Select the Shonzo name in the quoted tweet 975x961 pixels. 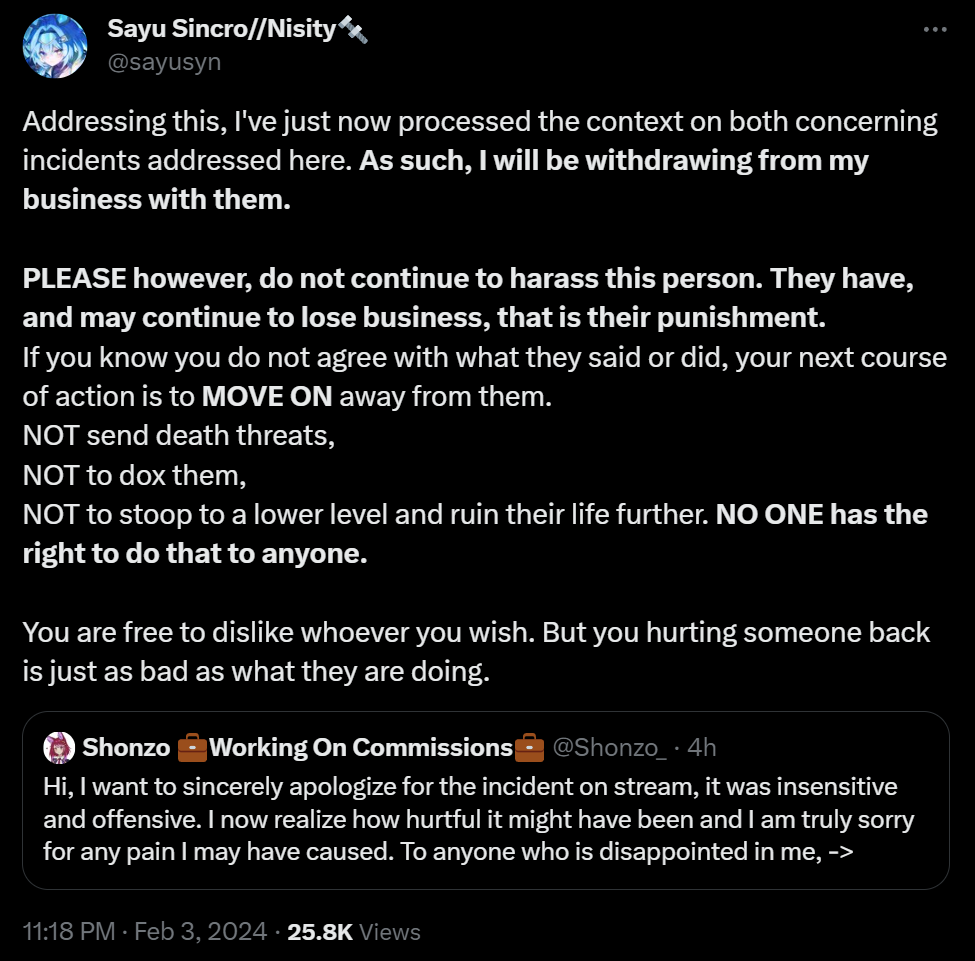(x=126, y=747)
